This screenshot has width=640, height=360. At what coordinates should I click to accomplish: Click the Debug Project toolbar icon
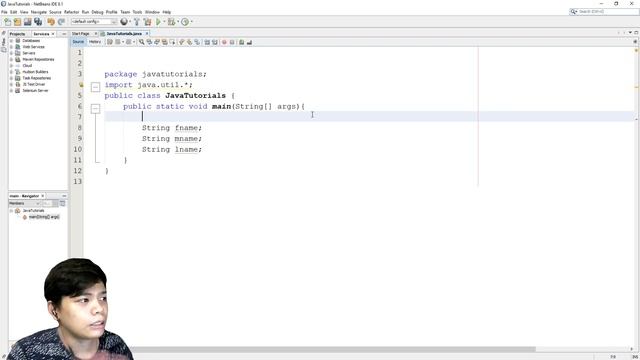[171, 22]
